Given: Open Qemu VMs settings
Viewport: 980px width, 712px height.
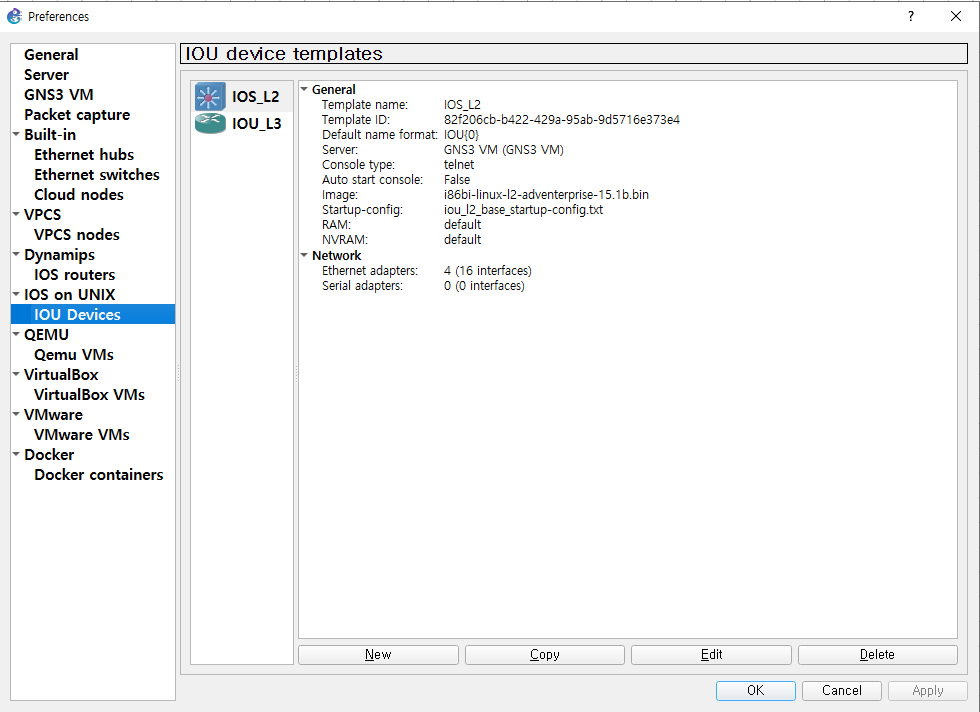Looking at the screenshot, I should pos(74,354).
